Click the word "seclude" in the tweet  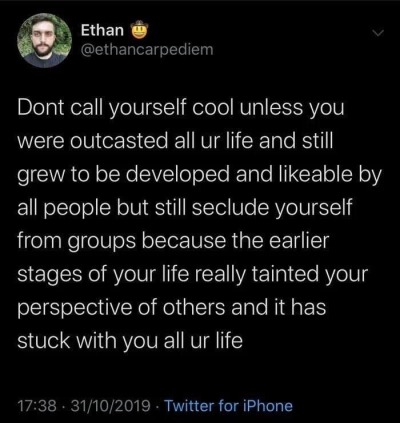(x=231, y=207)
